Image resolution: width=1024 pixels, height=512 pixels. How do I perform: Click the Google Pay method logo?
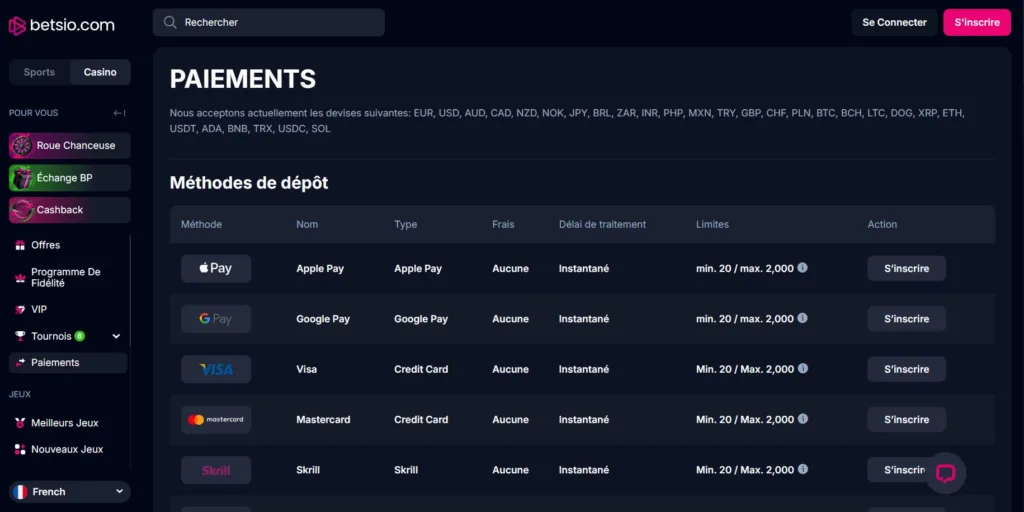coord(216,319)
